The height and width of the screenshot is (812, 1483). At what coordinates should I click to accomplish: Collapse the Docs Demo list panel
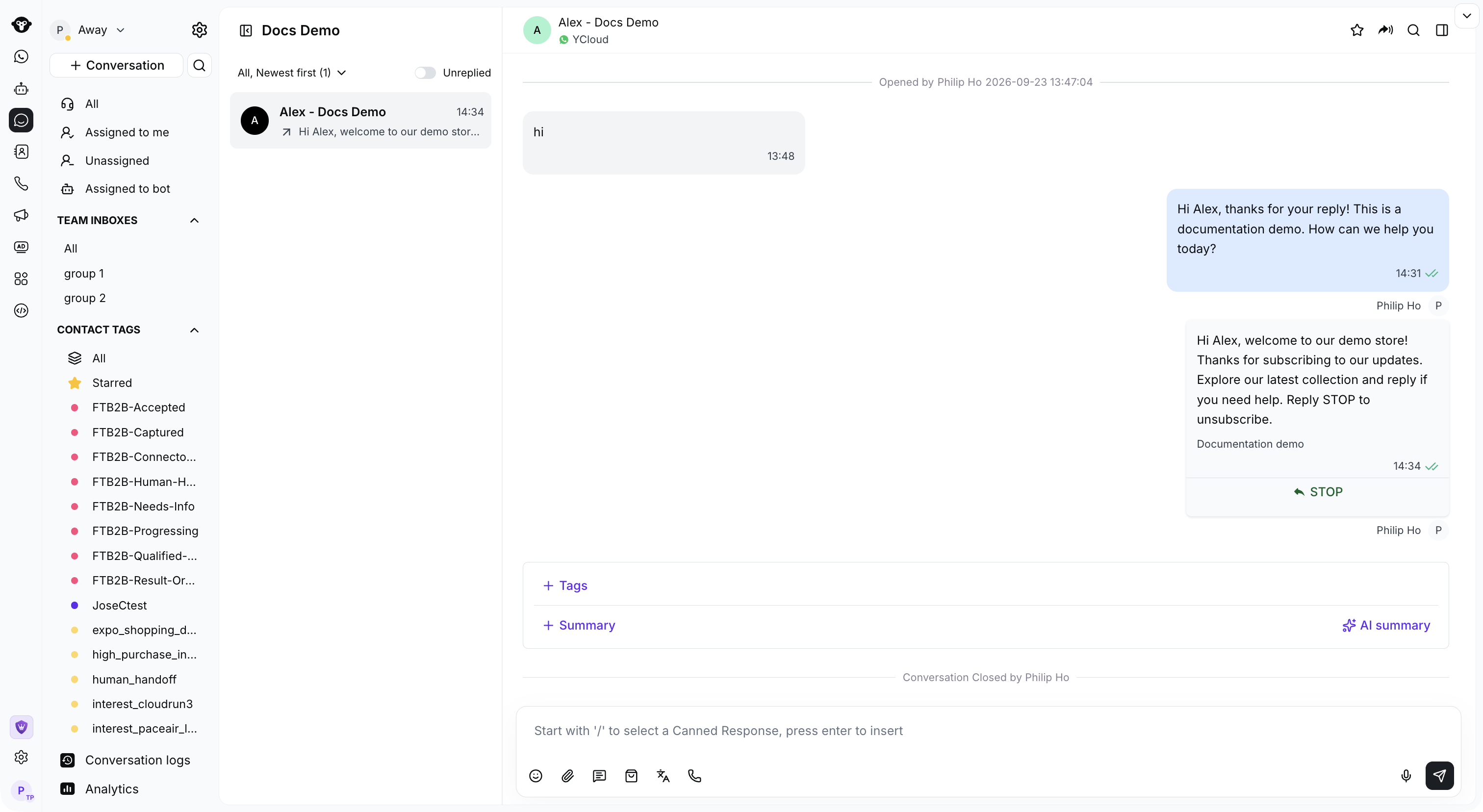click(x=246, y=30)
